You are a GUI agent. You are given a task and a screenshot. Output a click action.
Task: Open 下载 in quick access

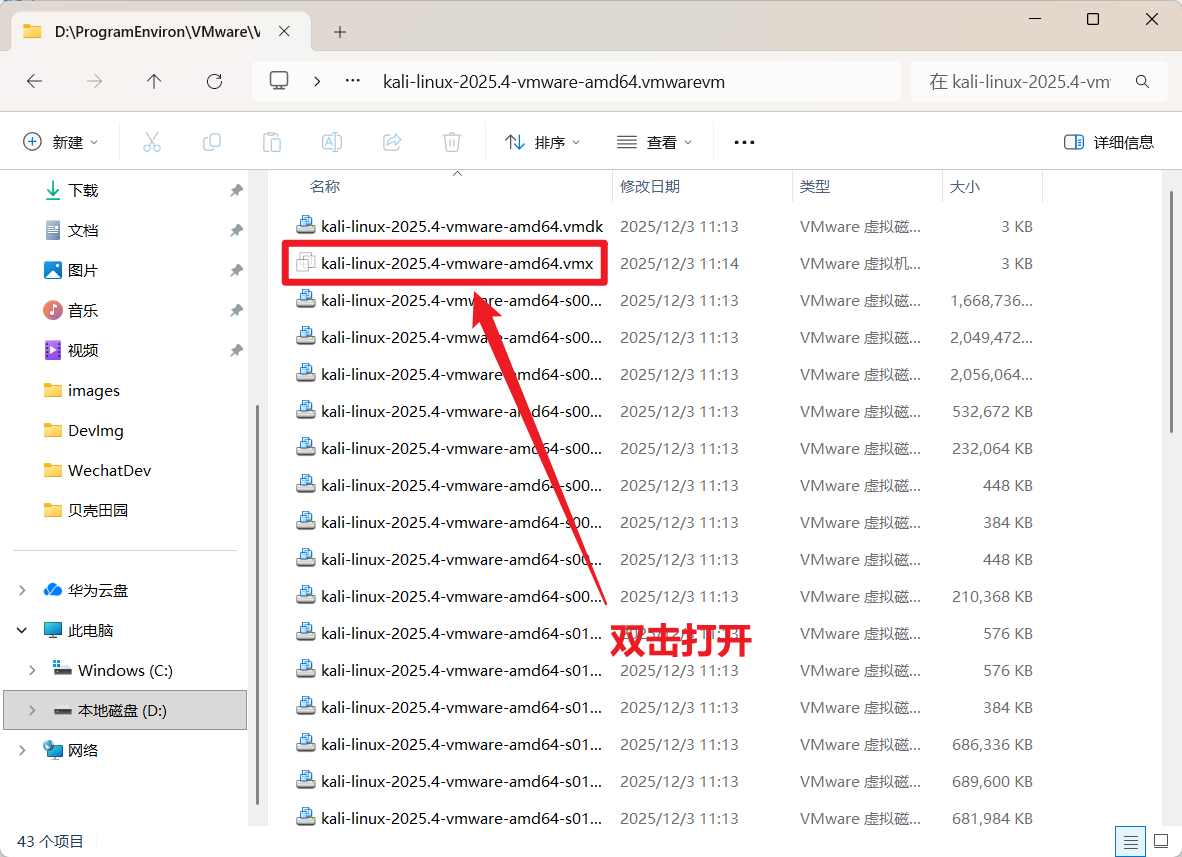pos(83,190)
